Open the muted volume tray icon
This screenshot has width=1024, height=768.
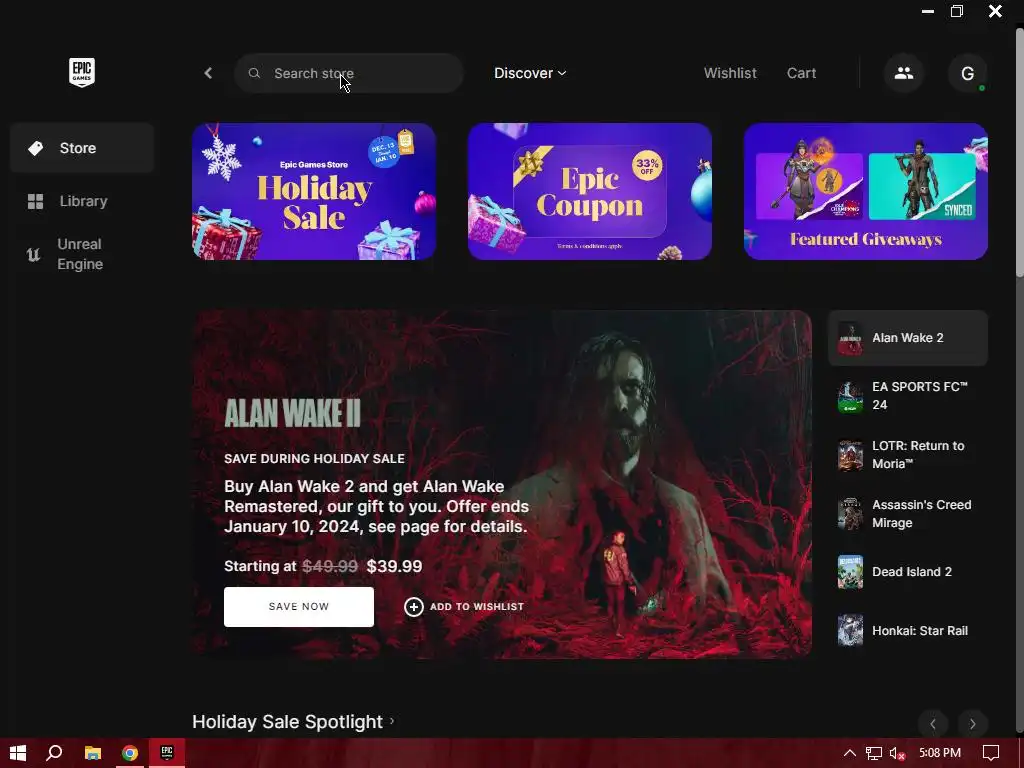(x=897, y=753)
